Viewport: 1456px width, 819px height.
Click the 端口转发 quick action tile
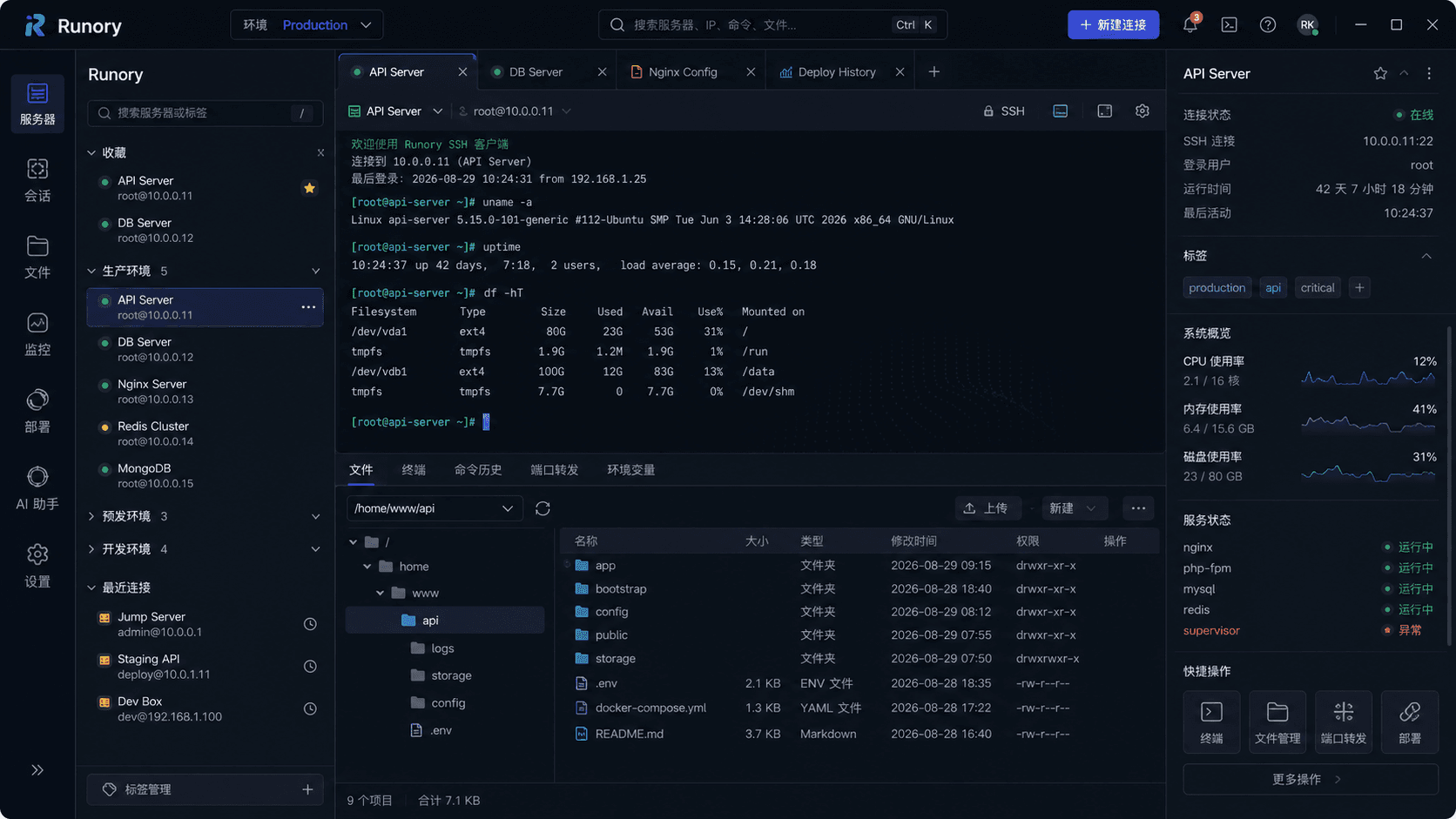(1344, 722)
